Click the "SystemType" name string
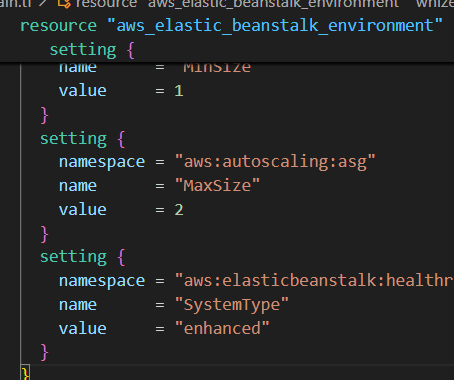454x380 pixels. coord(232,305)
